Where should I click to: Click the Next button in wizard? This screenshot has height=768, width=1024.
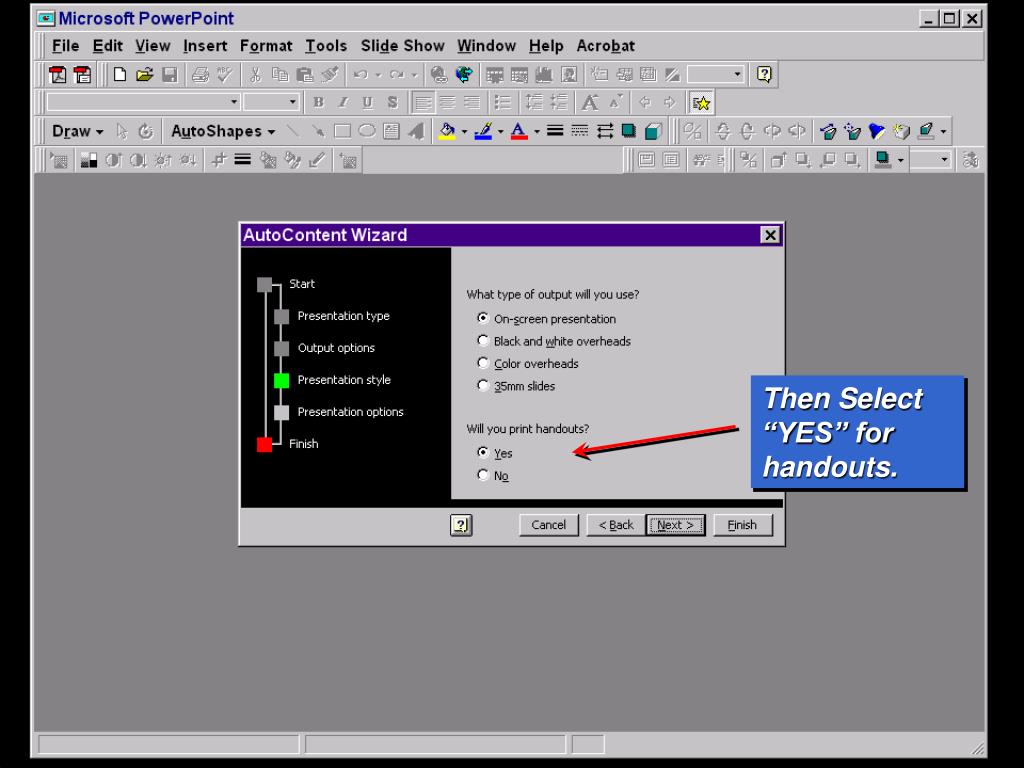675,525
